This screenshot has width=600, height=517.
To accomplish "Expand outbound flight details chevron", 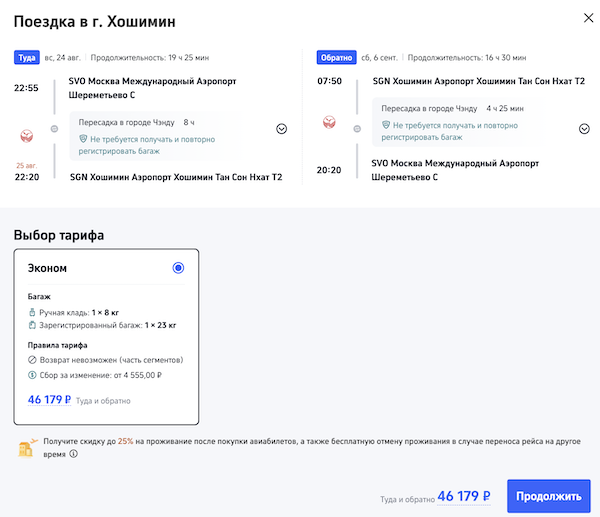I will [281, 129].
